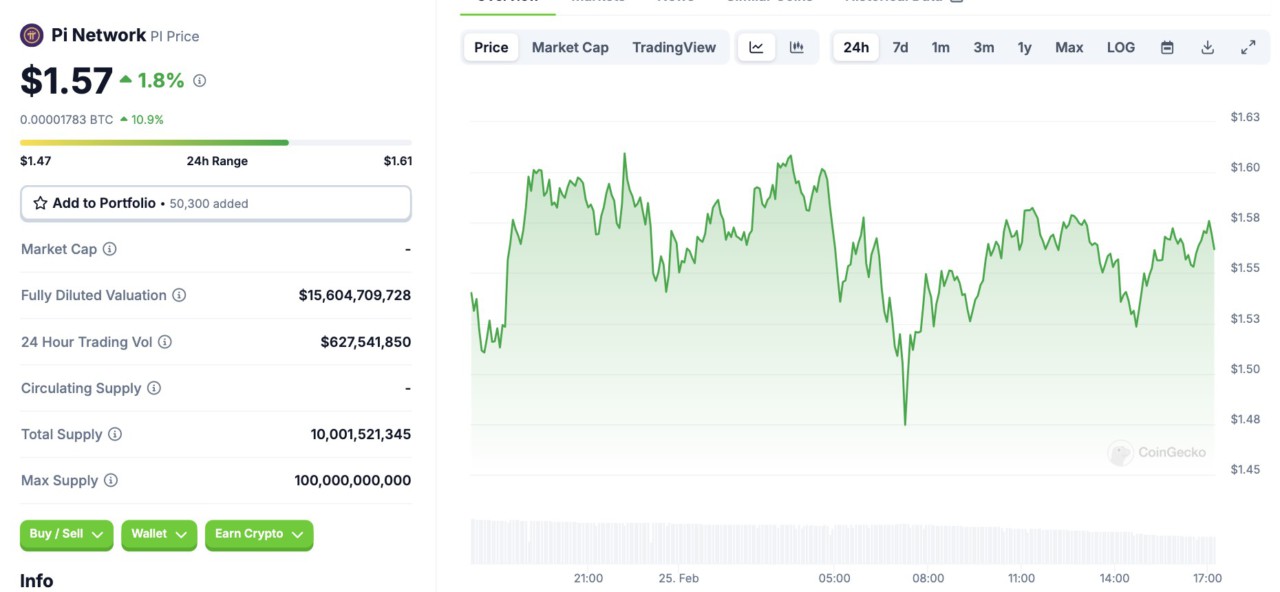Image resolution: width=1280 pixels, height=592 pixels.
Task: Switch chart to TradingView tab
Action: (x=674, y=47)
